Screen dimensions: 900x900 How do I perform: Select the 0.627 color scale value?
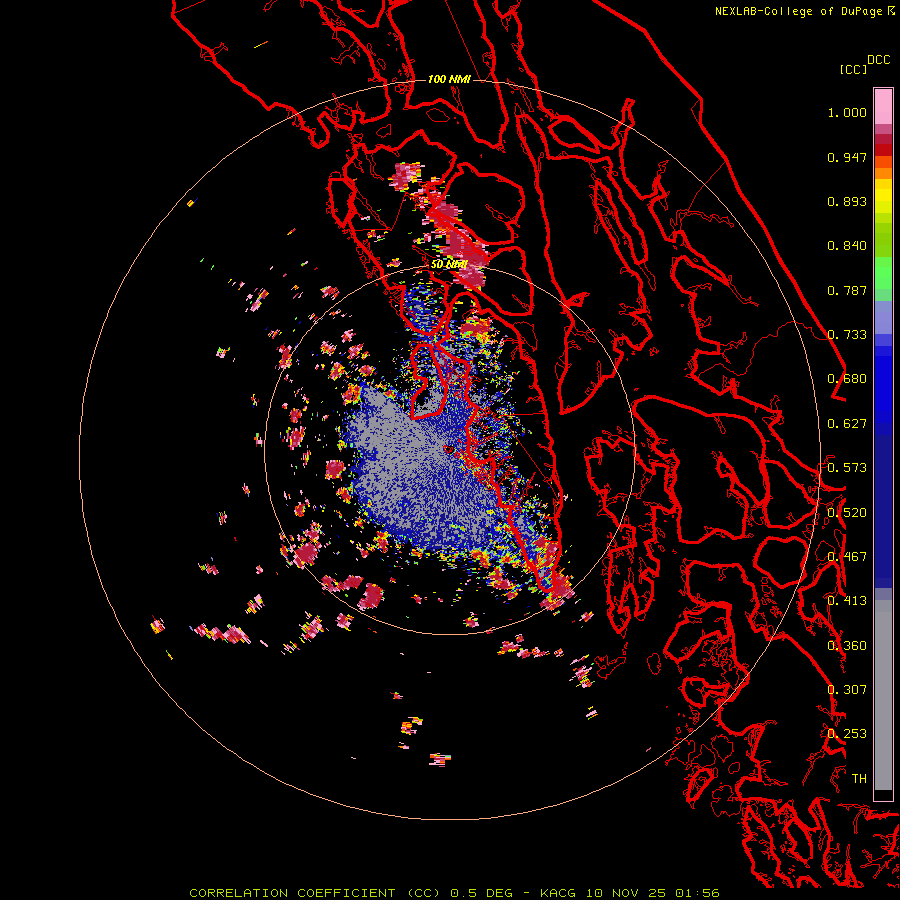[847, 424]
